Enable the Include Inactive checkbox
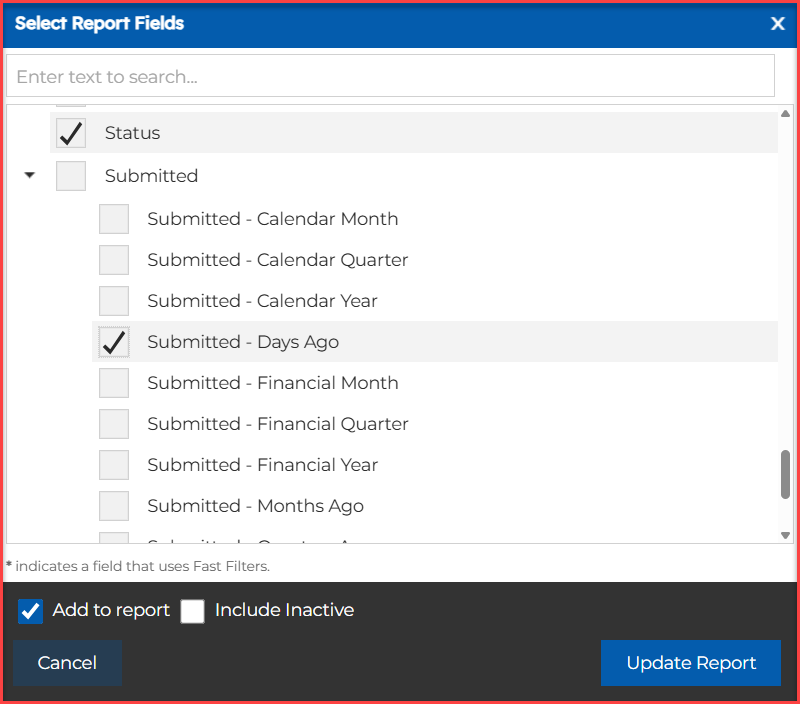The height and width of the screenshot is (704, 800). coord(192,611)
